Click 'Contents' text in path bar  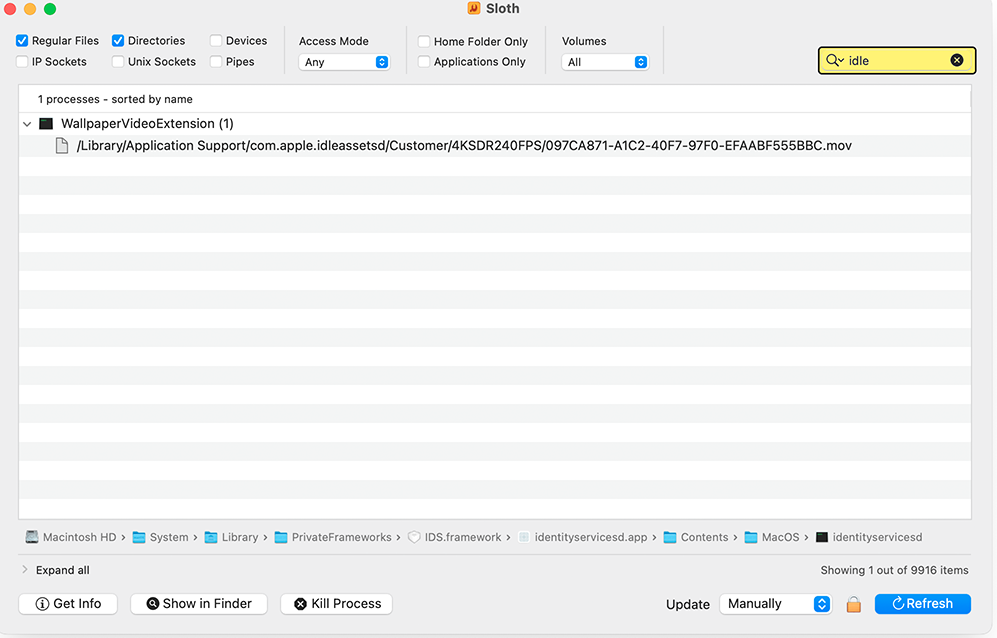pos(705,537)
